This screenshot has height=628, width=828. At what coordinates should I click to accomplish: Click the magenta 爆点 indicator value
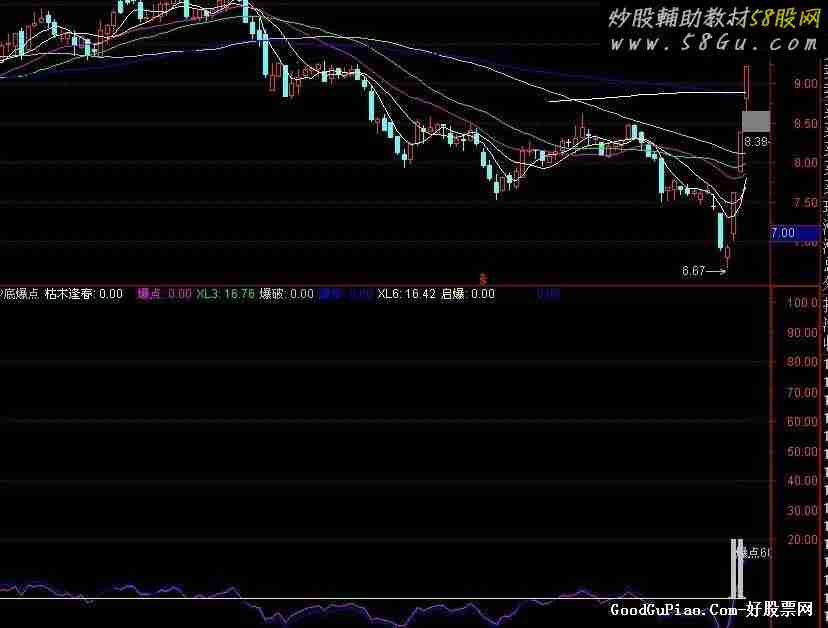(x=164, y=294)
